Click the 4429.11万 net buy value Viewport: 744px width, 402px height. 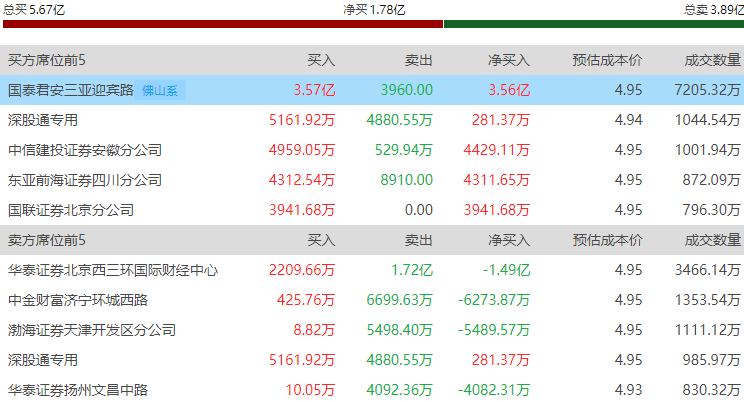pyautogui.click(x=497, y=150)
